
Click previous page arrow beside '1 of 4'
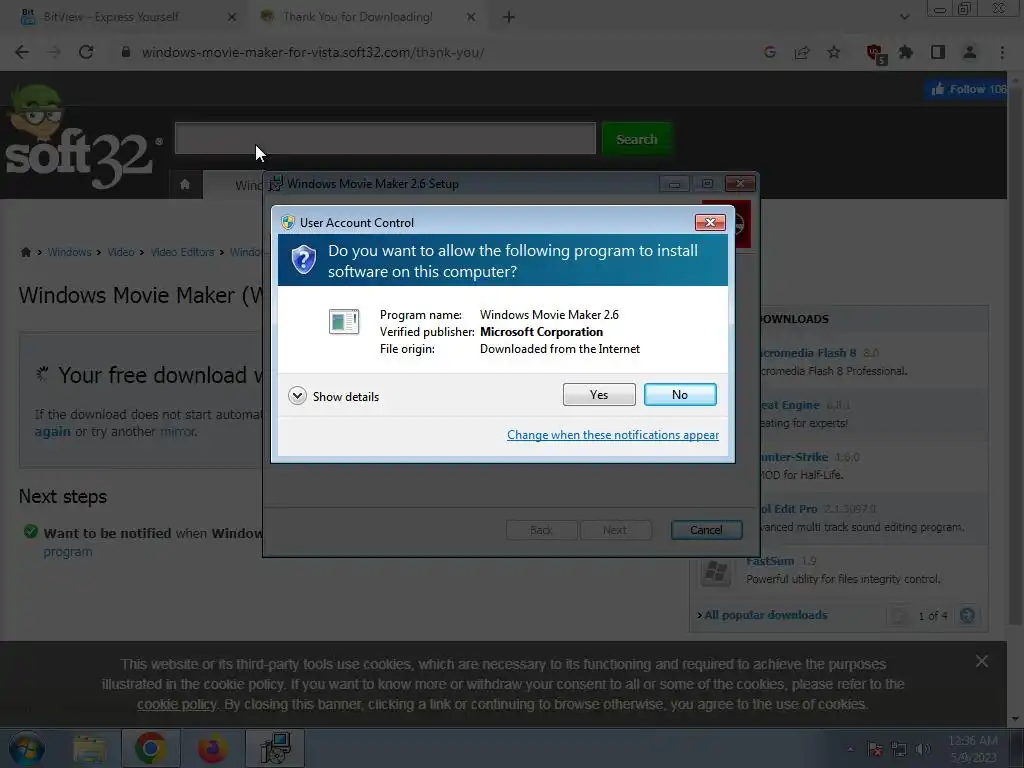click(x=899, y=615)
